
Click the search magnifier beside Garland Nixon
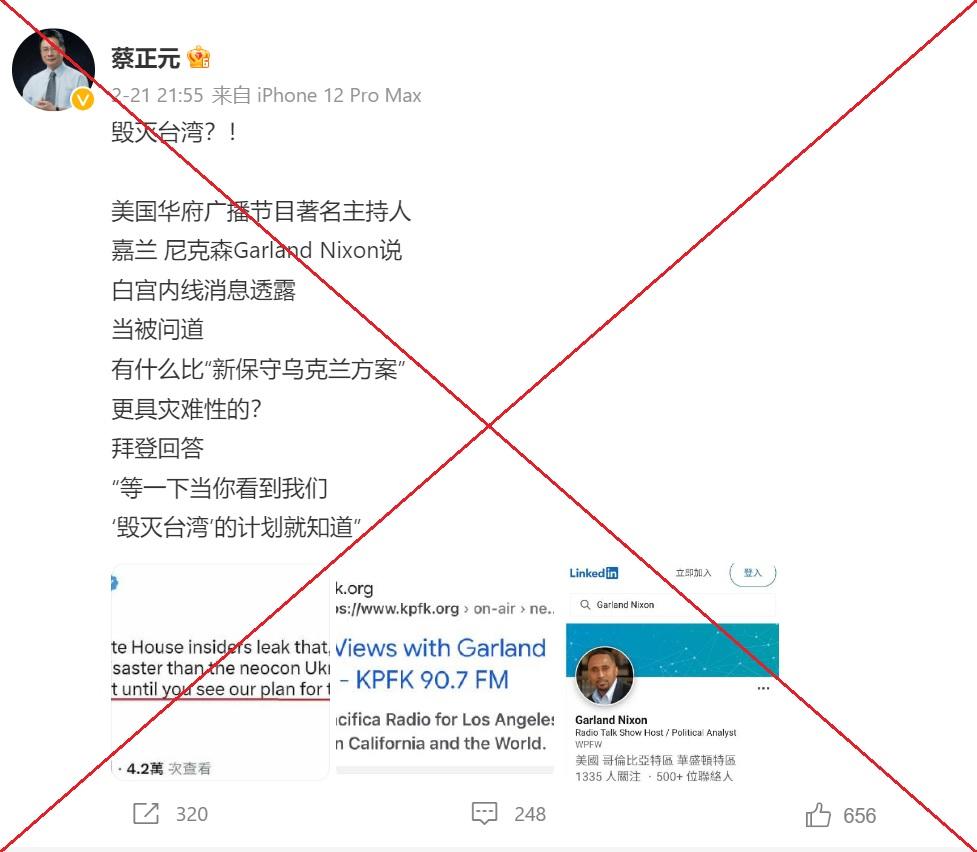pos(585,605)
